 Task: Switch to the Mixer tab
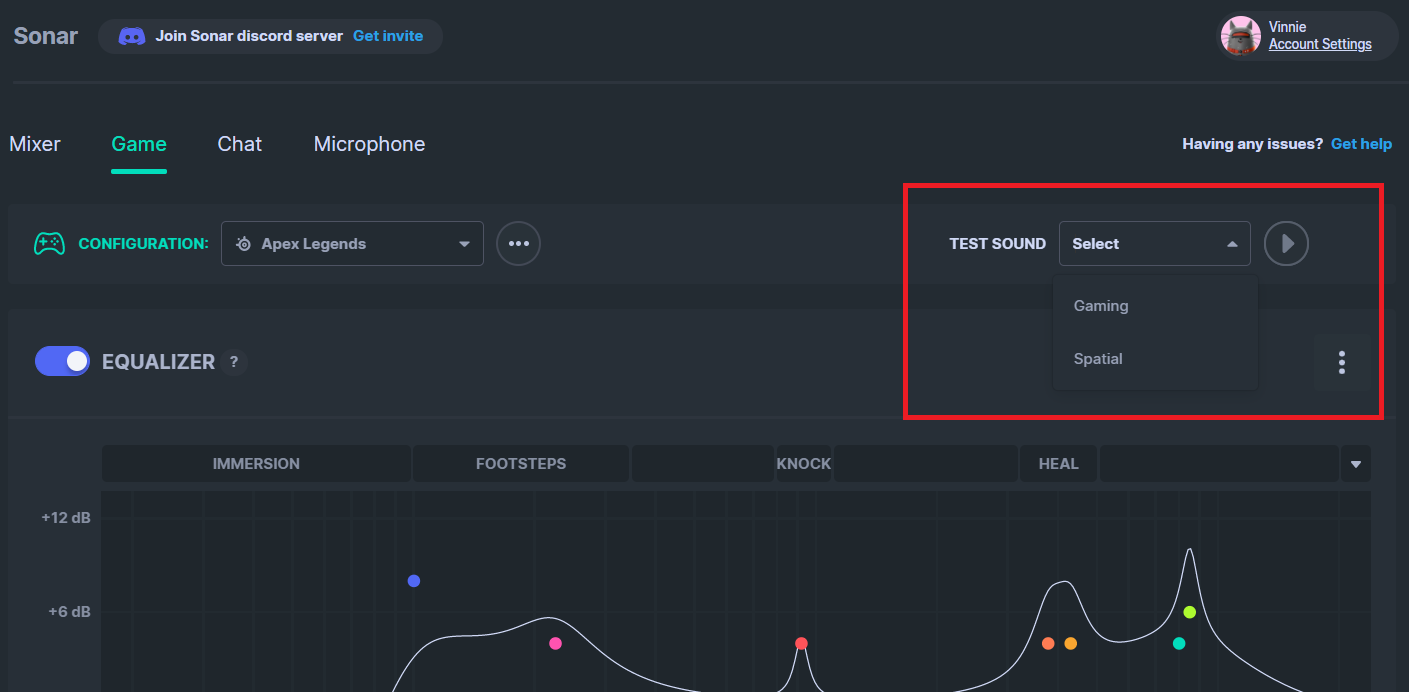(x=34, y=143)
